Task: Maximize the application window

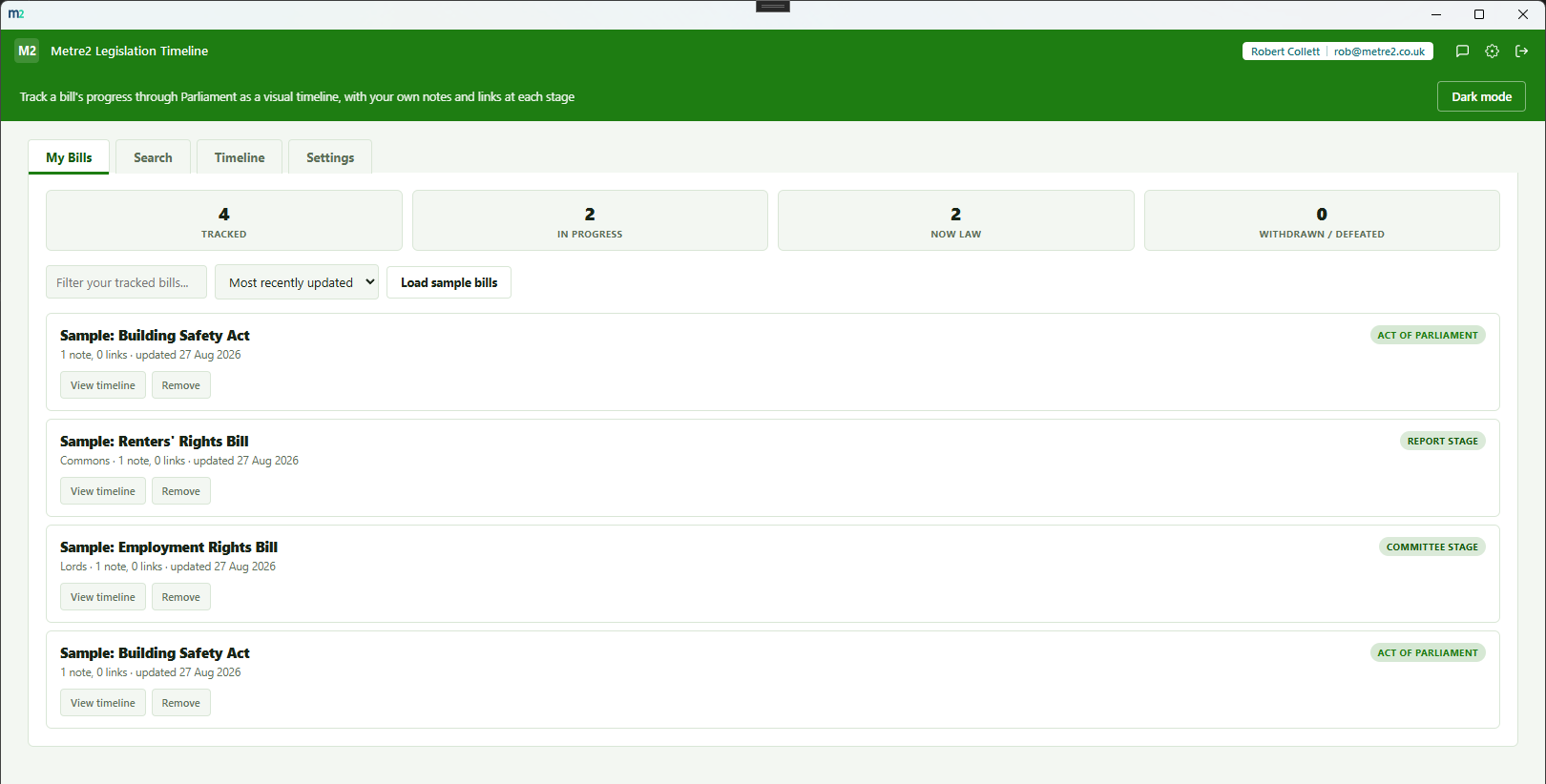Action: (1479, 14)
